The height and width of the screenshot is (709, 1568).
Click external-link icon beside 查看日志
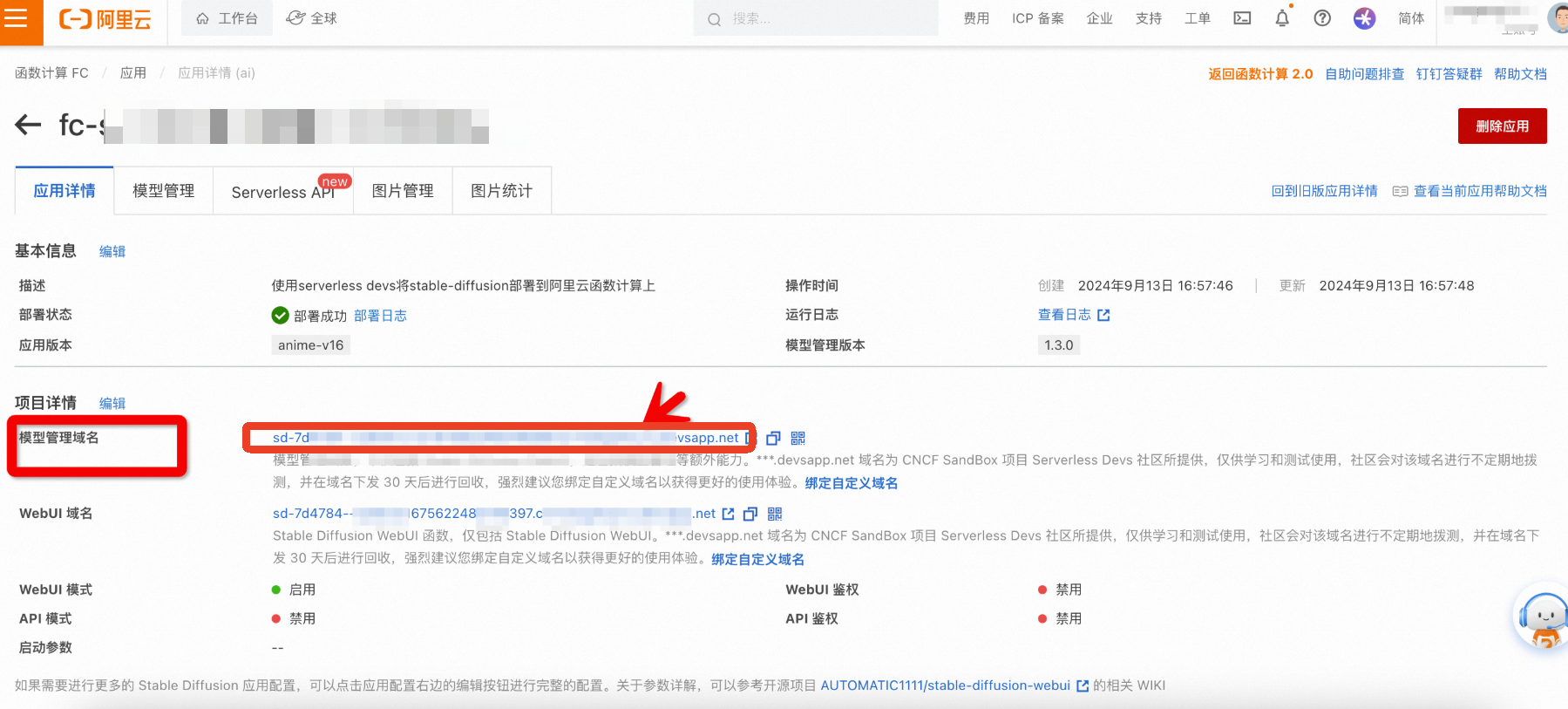1103,315
